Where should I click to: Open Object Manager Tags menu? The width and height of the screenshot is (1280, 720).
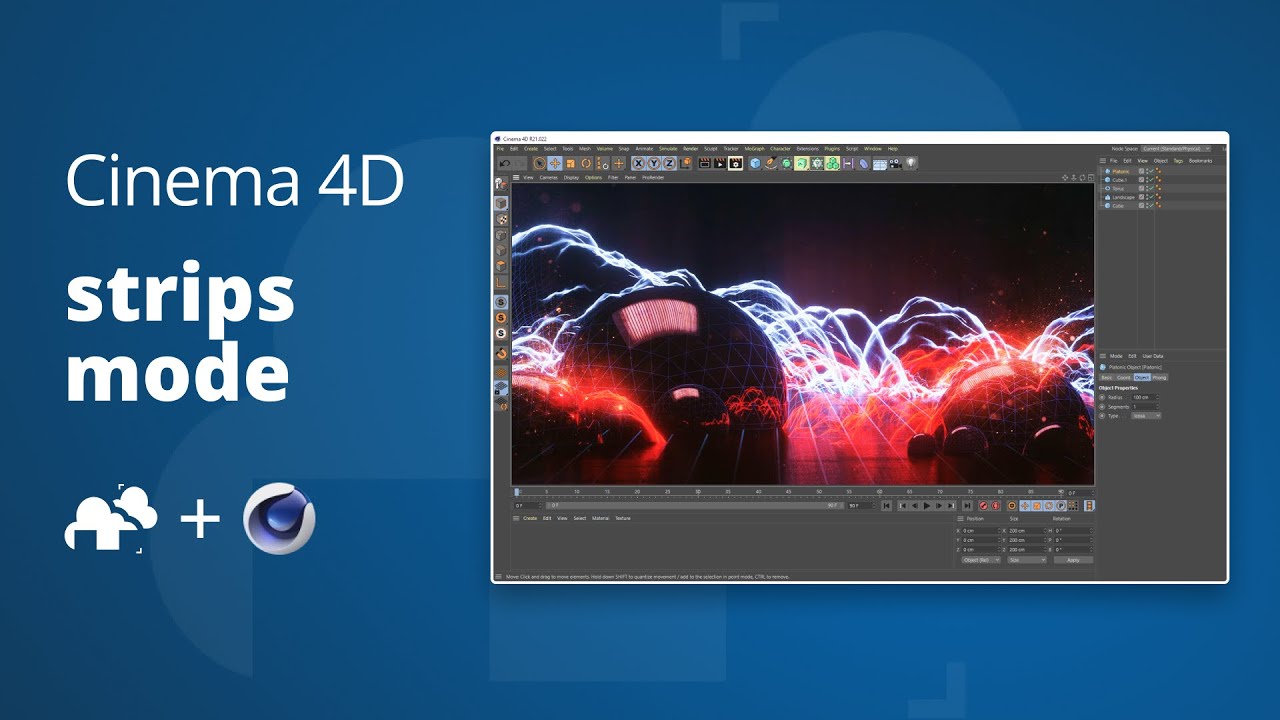tap(1178, 161)
